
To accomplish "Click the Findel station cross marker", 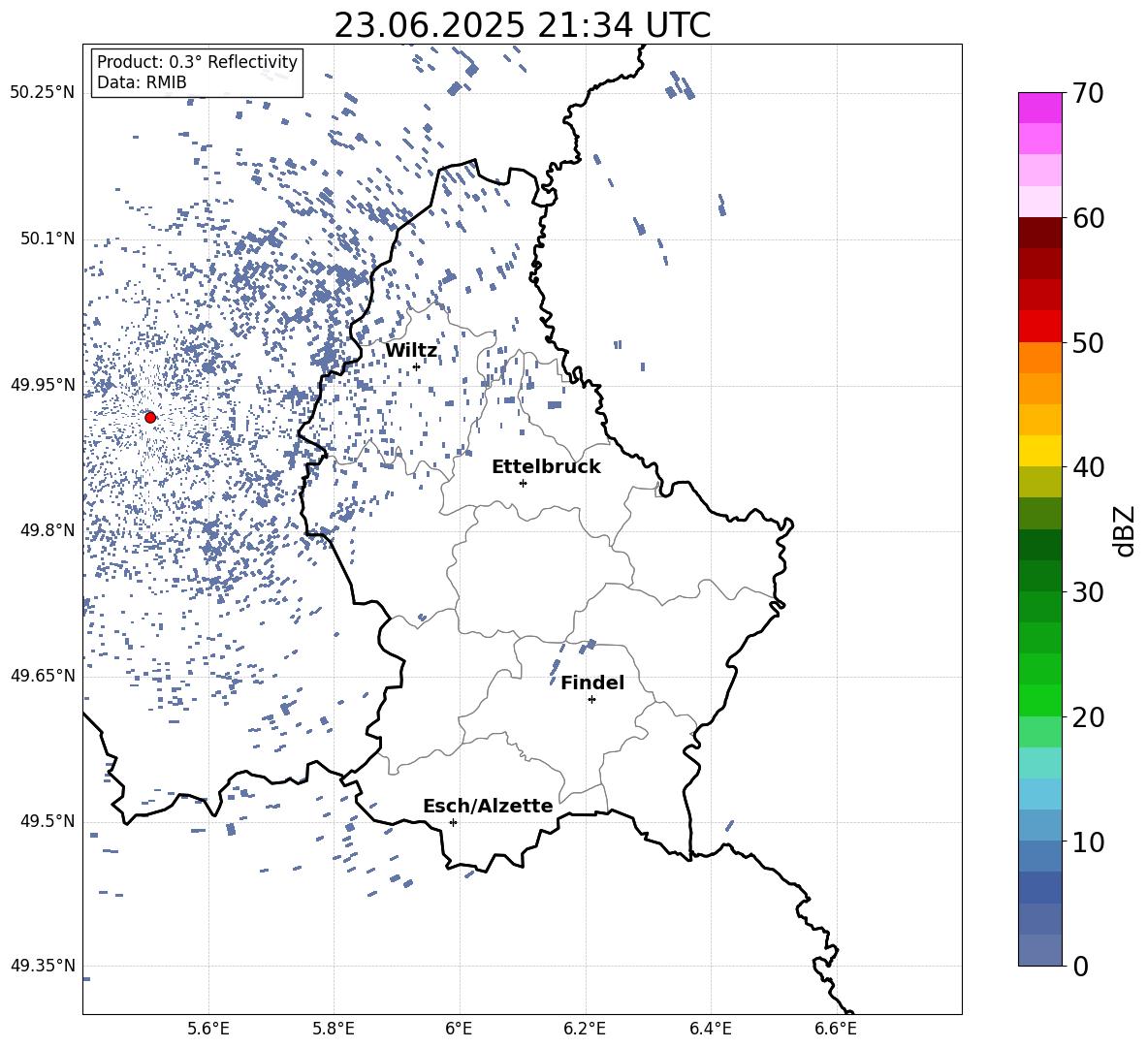I will pyautogui.click(x=591, y=700).
